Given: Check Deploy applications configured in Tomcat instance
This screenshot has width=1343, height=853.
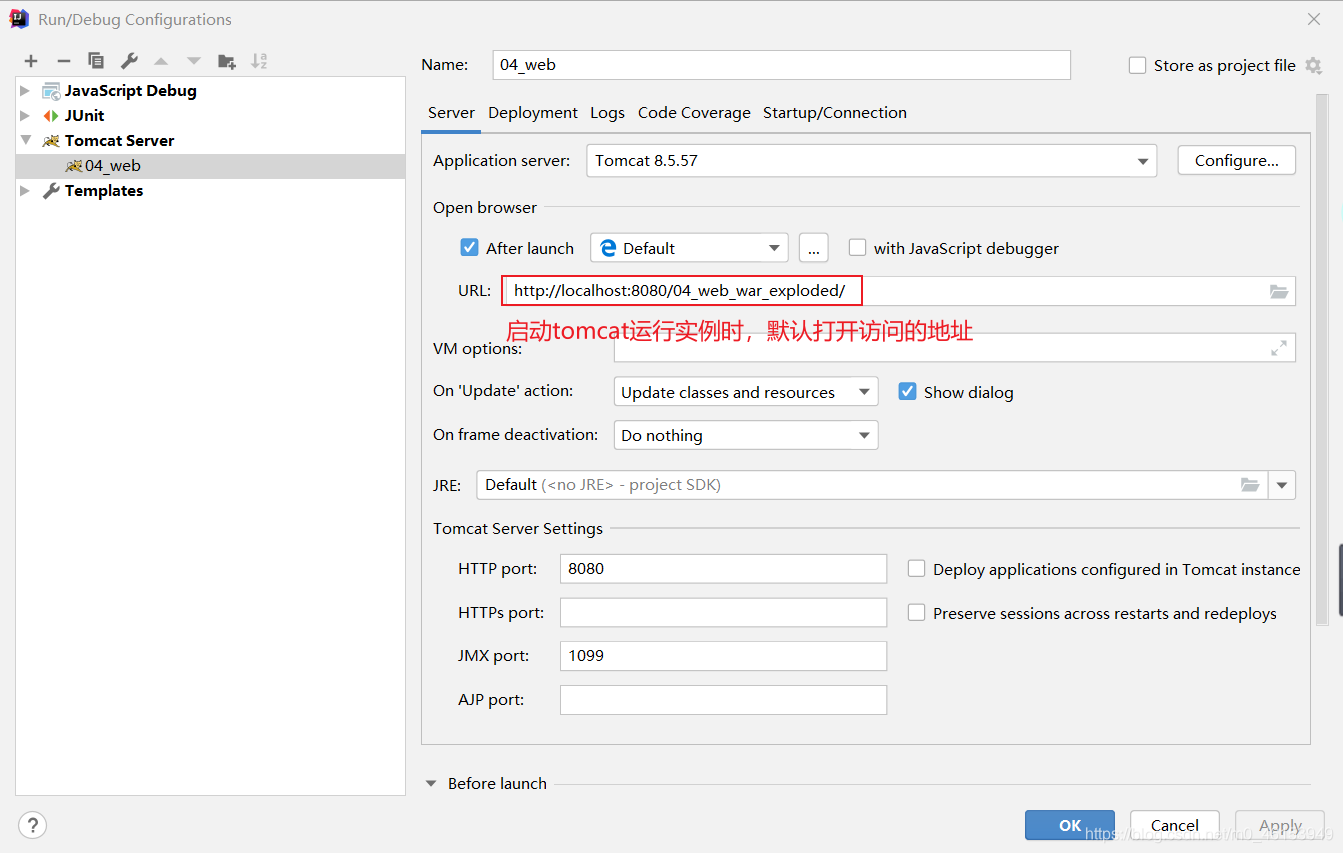Looking at the screenshot, I should pyautogui.click(x=916, y=569).
